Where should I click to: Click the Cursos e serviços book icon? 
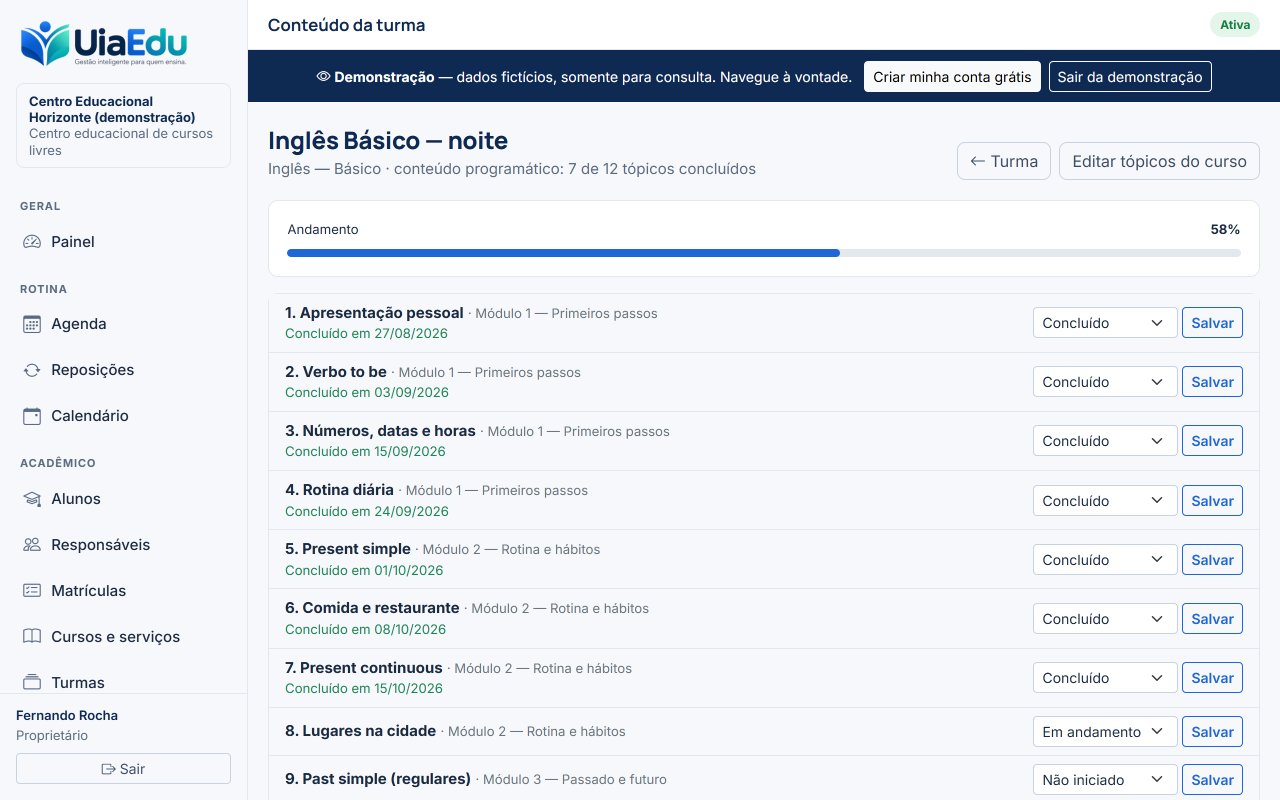click(32, 637)
